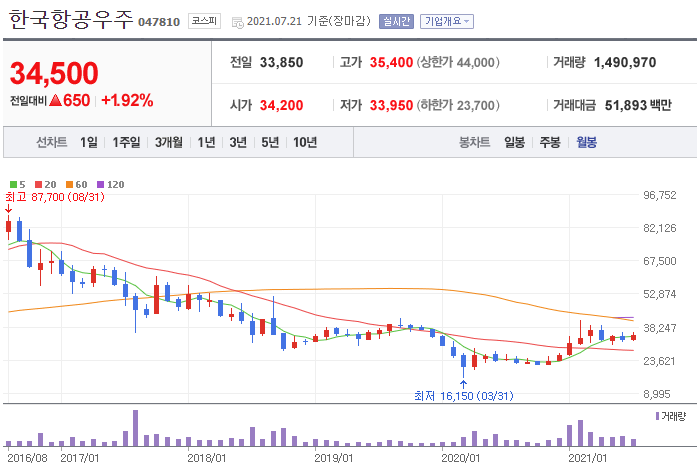Viewport: 697px width, 476px height.
Task: Click the 상한가 44,000 text
Action: [458, 62]
